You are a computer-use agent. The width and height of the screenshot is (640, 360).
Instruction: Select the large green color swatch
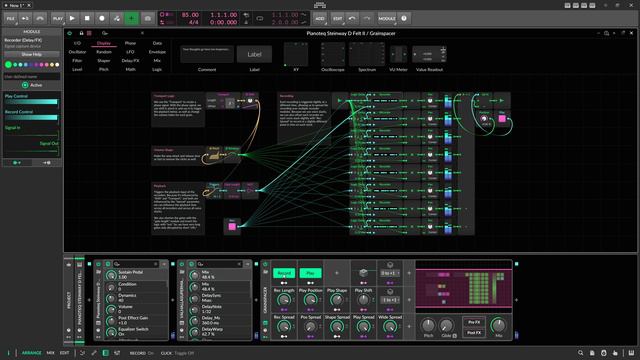point(8,64)
